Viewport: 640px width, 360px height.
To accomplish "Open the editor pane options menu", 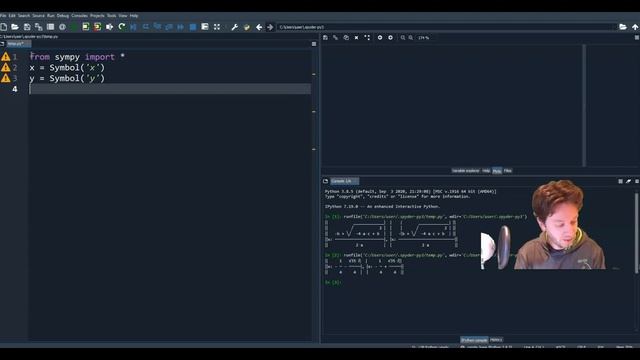I will click(314, 44).
